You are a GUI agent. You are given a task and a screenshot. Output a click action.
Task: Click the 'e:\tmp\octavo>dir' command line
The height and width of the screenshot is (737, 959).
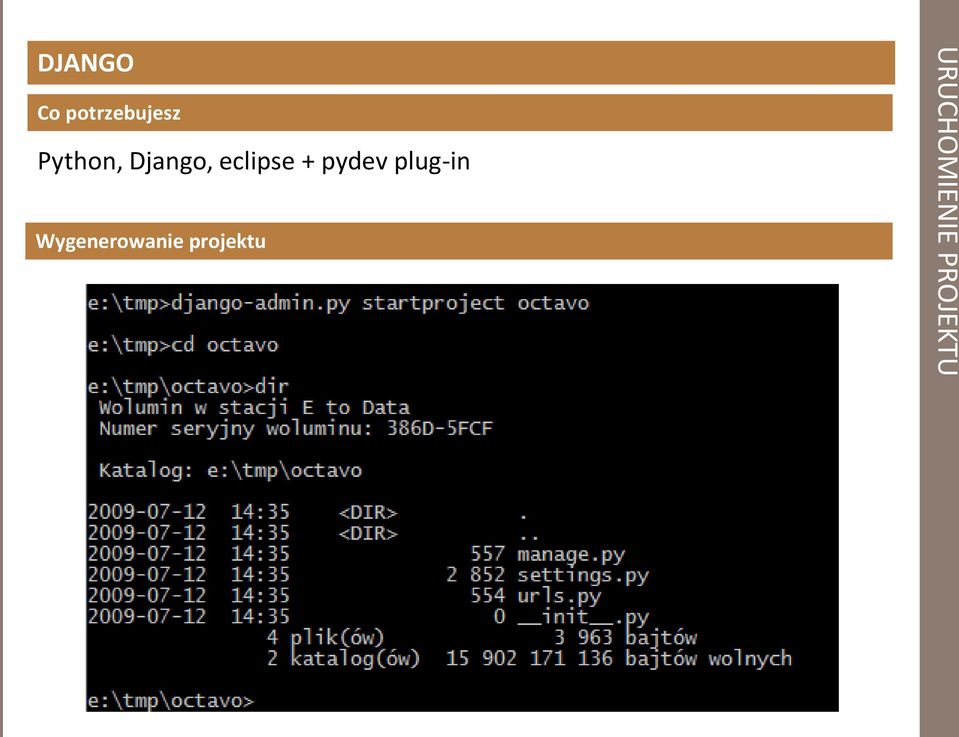(188, 387)
